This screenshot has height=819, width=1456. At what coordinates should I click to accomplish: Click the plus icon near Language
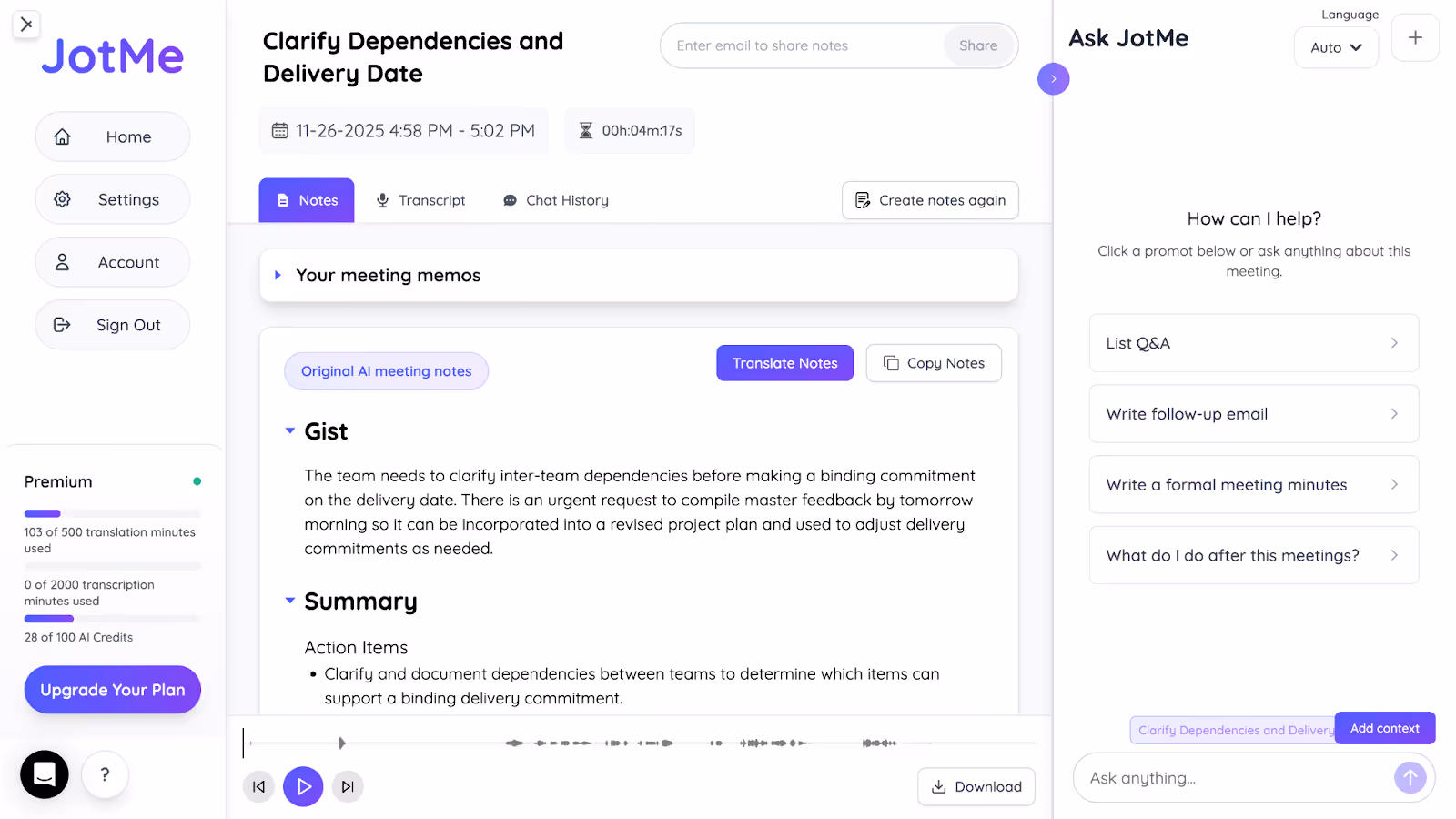click(x=1414, y=37)
